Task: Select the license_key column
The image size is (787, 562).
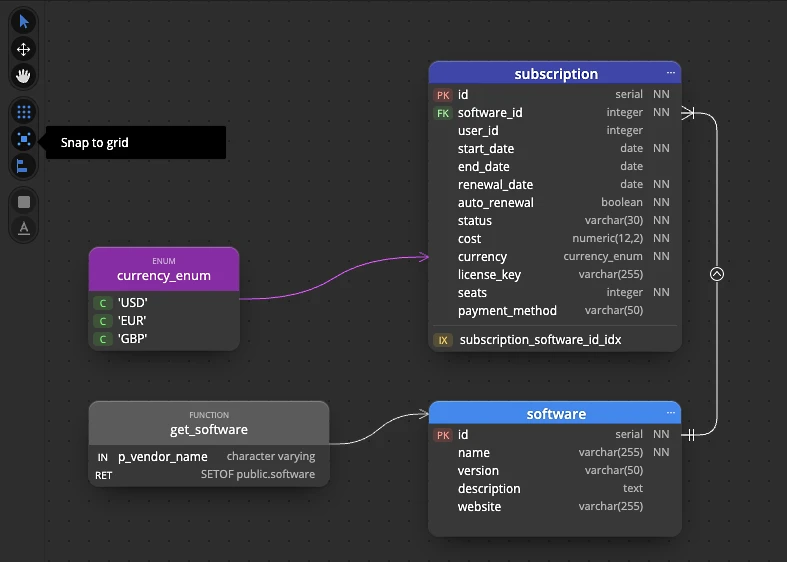Action: click(x=555, y=275)
